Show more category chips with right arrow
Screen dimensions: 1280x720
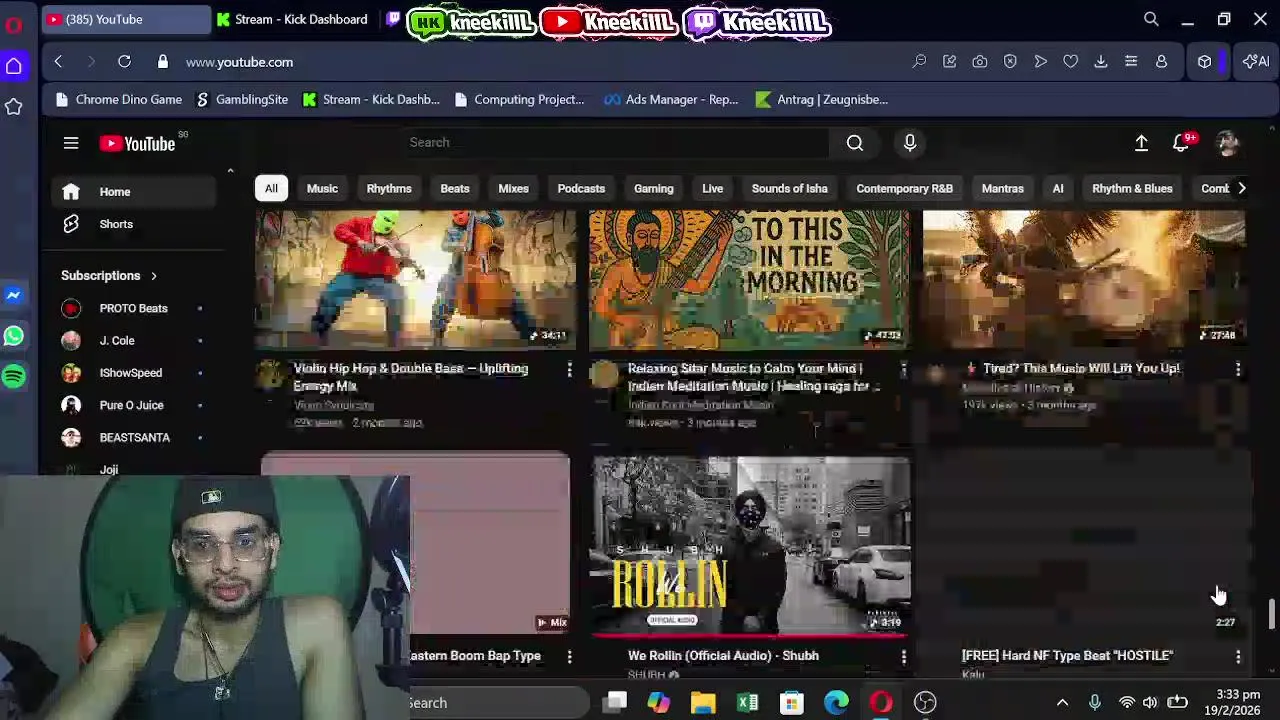click(1241, 188)
